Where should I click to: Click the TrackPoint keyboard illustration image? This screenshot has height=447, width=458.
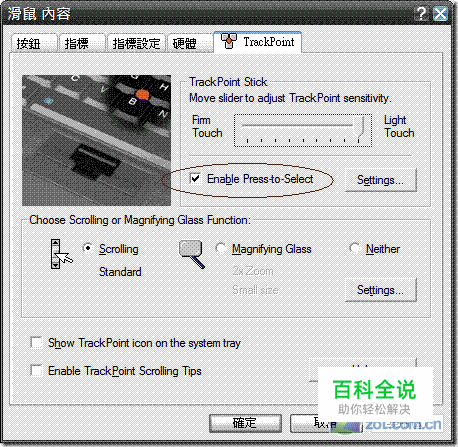pyautogui.click(x=96, y=140)
